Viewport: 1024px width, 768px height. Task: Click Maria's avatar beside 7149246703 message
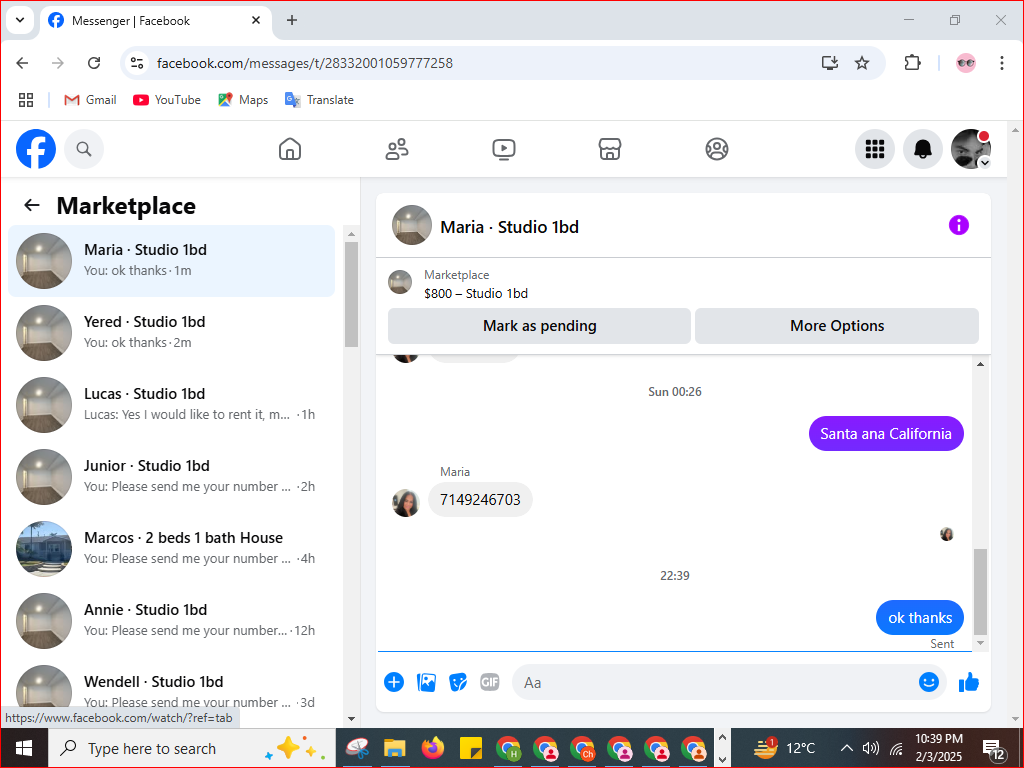[x=406, y=503]
